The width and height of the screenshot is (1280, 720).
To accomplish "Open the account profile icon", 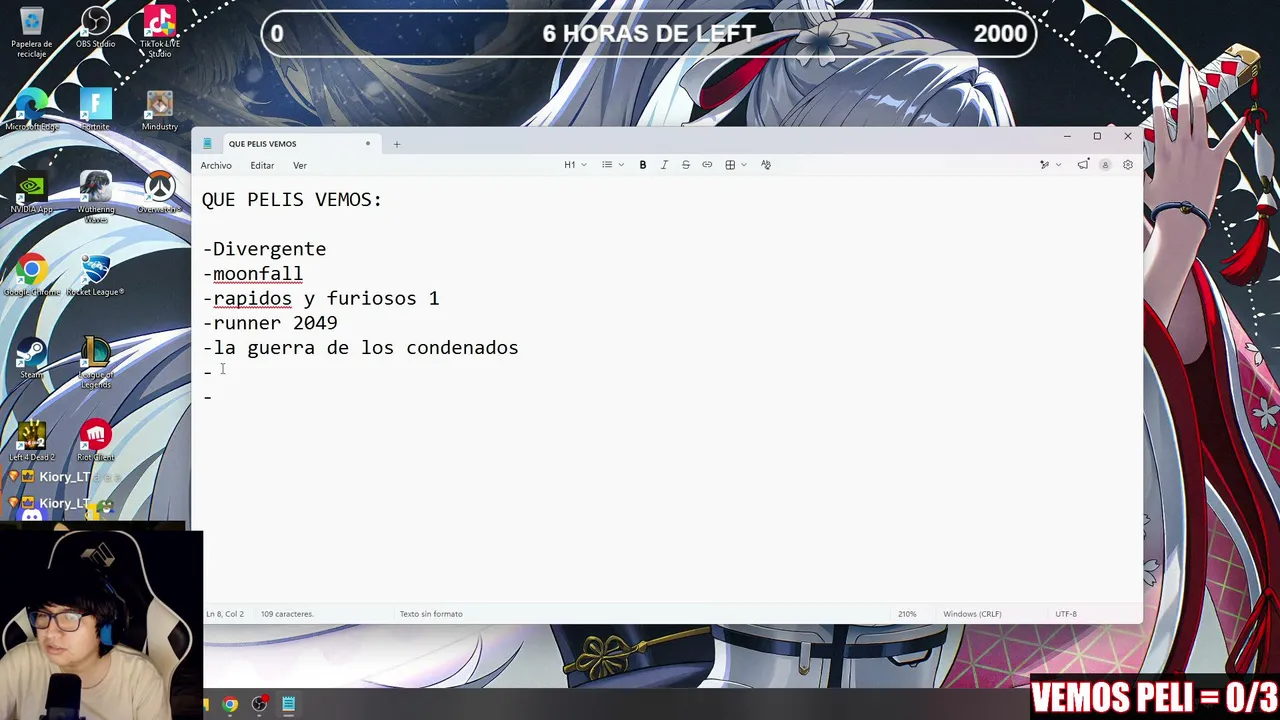I will click(x=1105, y=165).
